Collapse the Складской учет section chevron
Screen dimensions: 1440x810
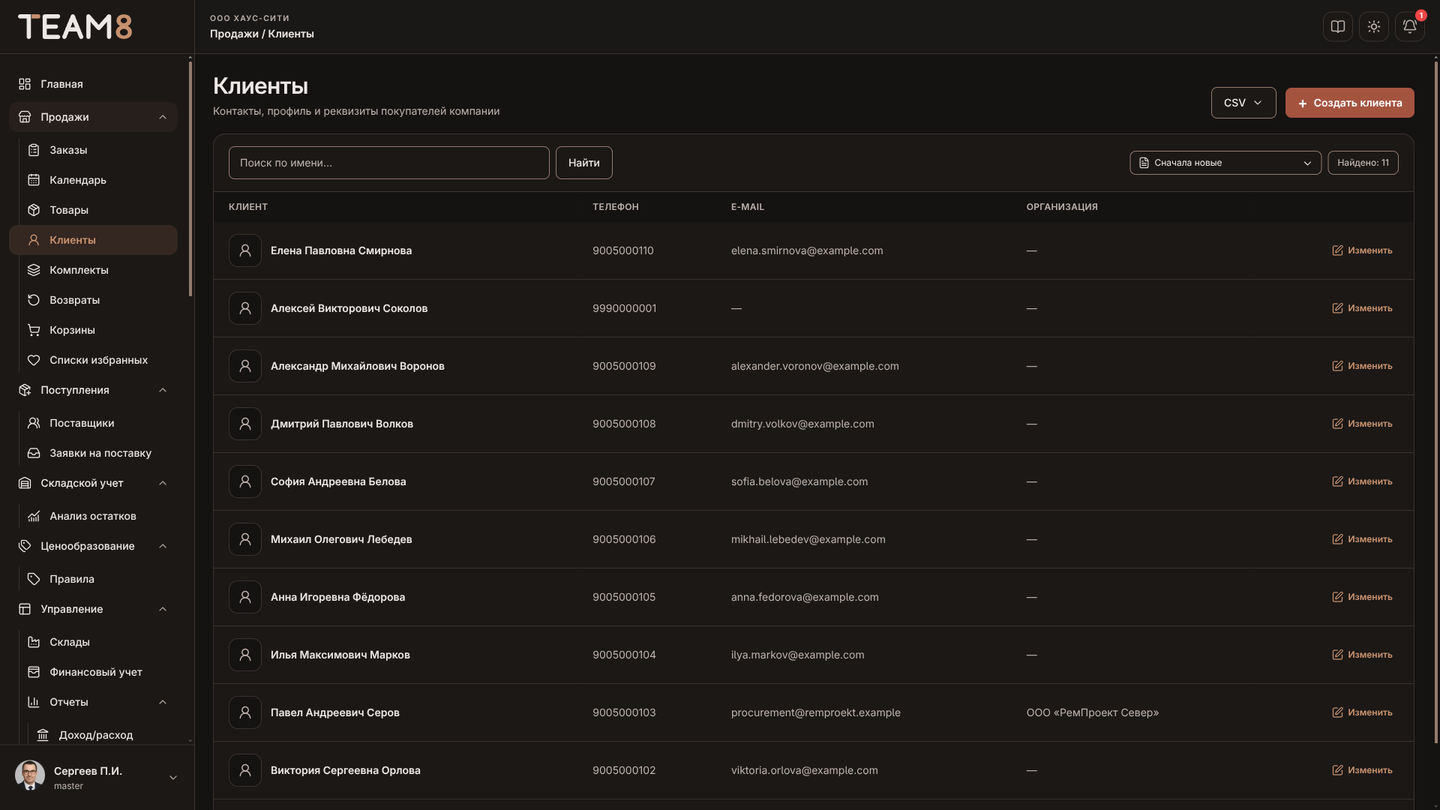click(163, 483)
